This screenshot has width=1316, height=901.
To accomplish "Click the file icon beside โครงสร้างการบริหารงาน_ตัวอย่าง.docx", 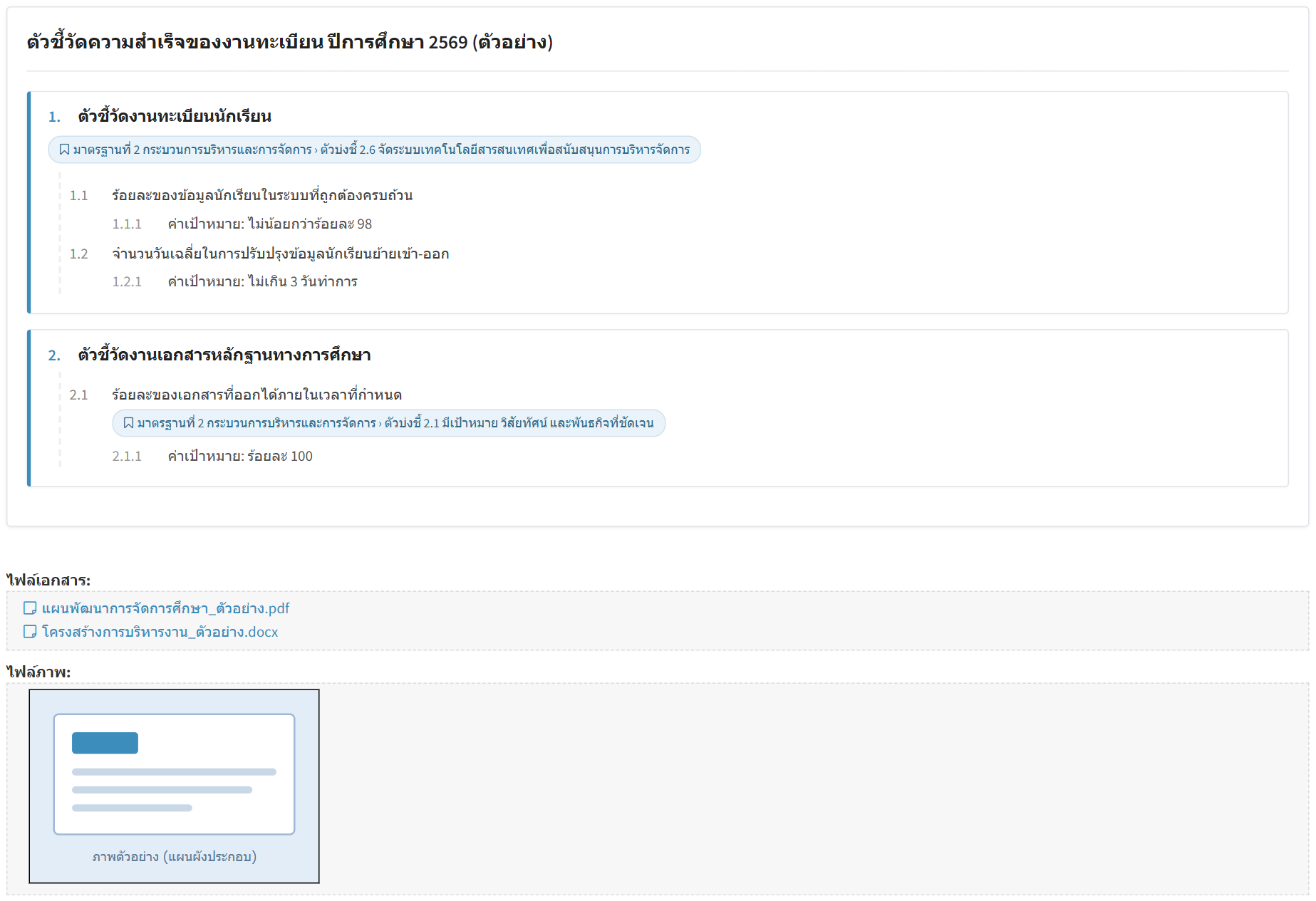I will coord(30,632).
